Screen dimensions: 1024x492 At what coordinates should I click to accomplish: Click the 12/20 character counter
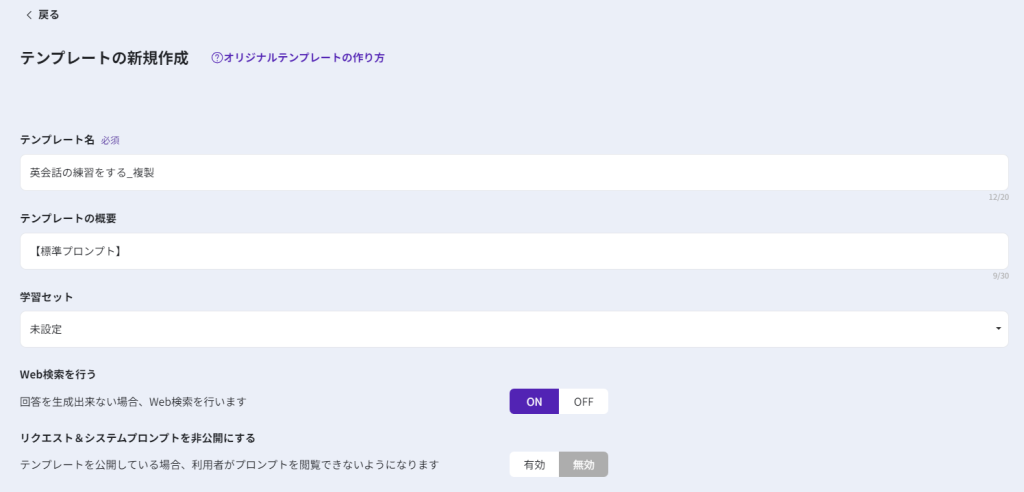click(998, 197)
